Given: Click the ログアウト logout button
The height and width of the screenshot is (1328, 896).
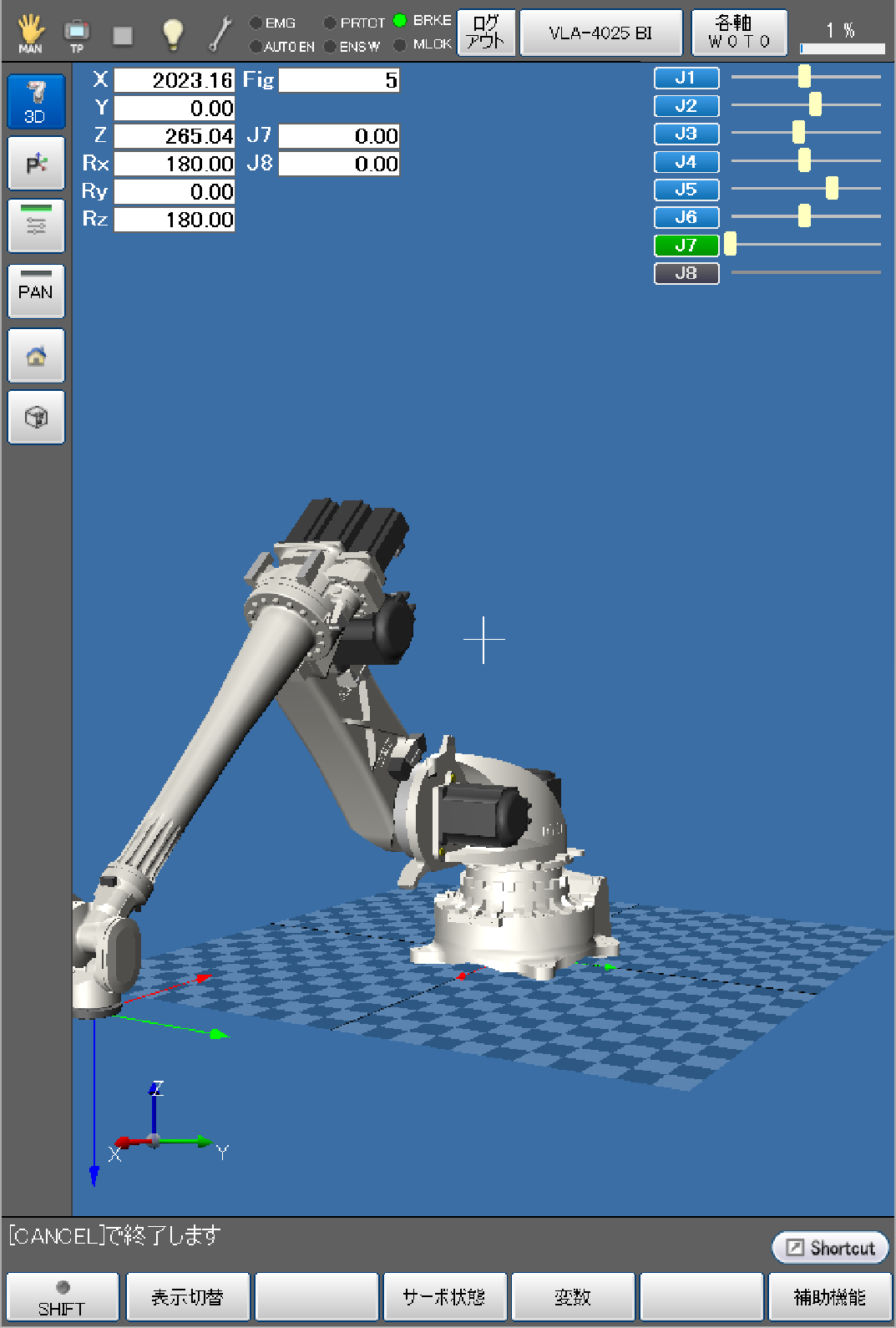Looking at the screenshot, I should 486,33.
